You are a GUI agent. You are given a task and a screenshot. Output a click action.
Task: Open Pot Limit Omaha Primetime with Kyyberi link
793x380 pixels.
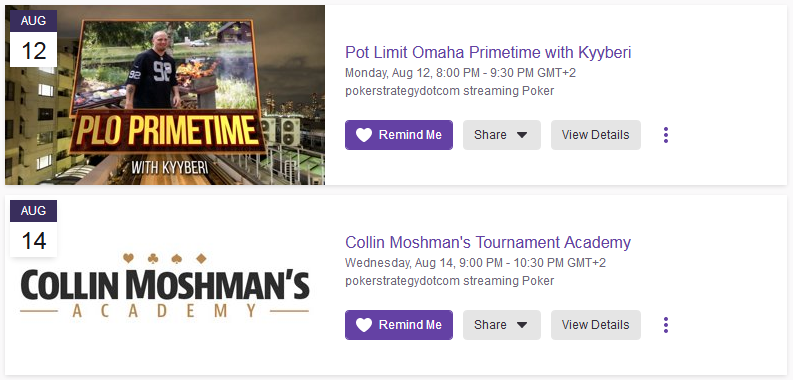point(488,52)
